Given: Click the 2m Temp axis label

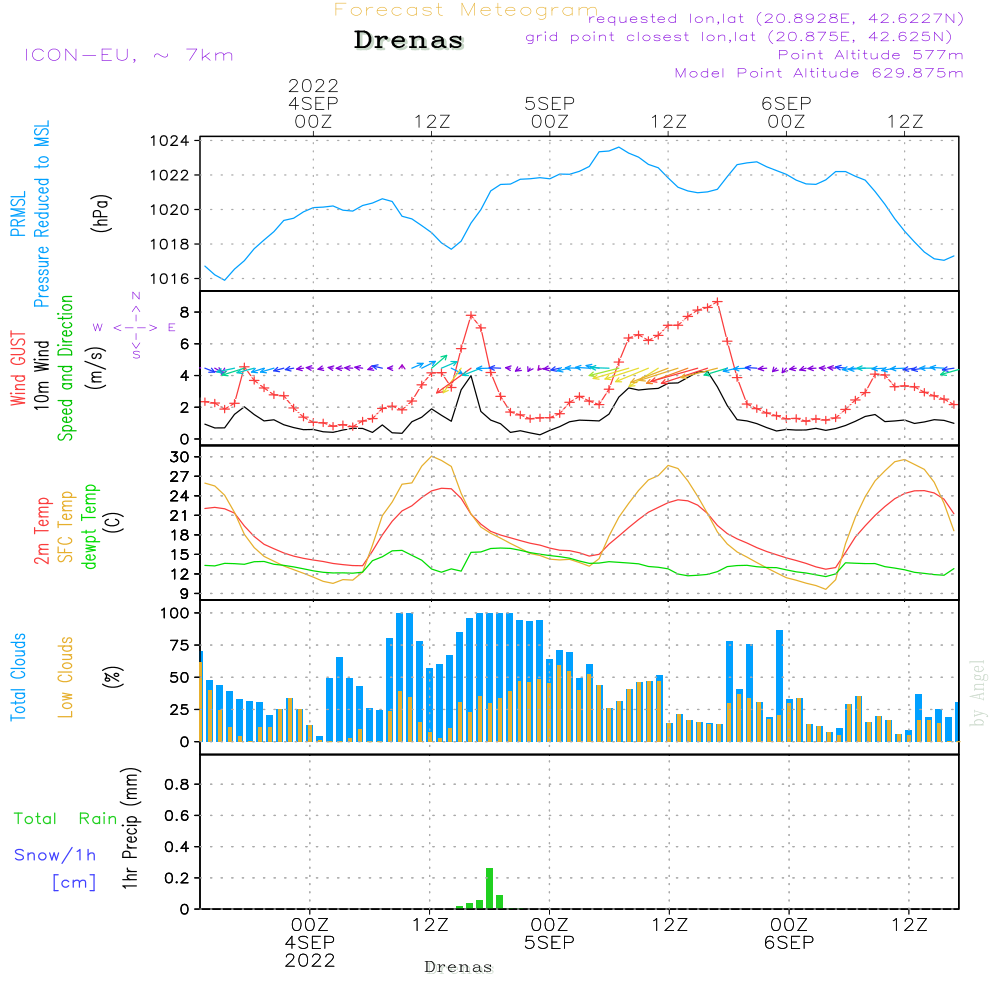Looking at the screenshot, I should [x=41, y=531].
